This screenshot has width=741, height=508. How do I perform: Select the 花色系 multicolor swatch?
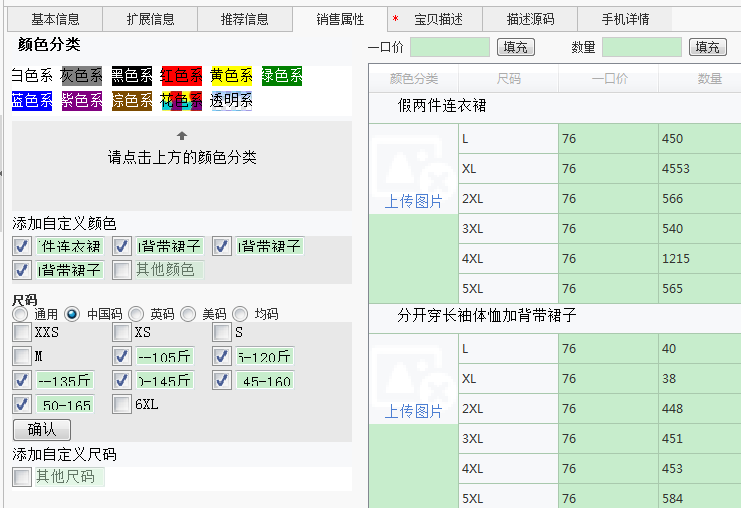tap(181, 100)
